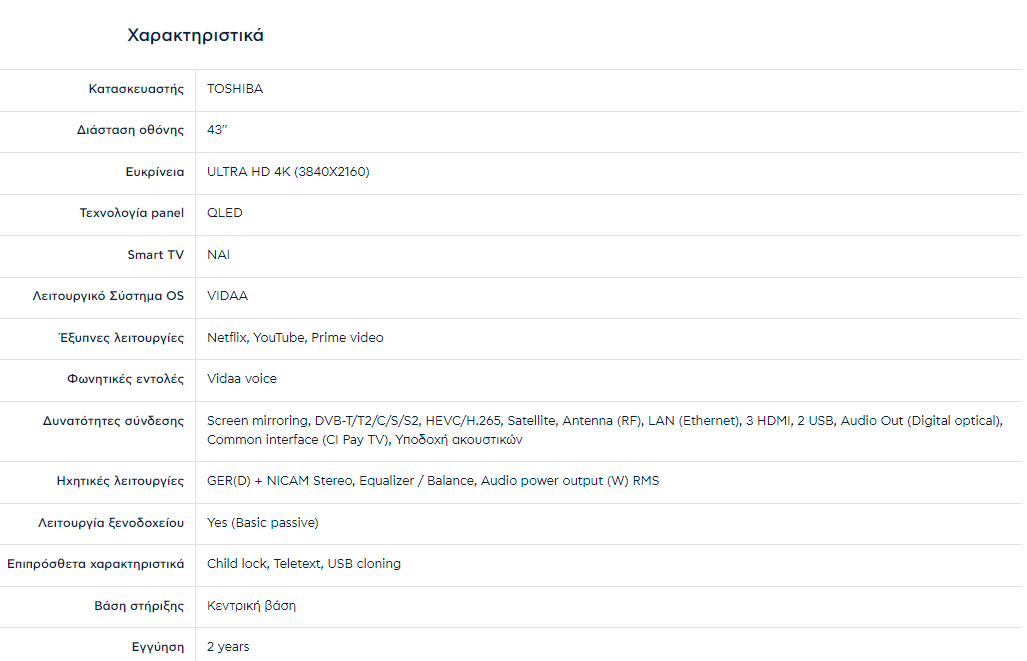Select the Τεχνολογία panel label
Screen dimensions: 1027x661
tap(132, 213)
